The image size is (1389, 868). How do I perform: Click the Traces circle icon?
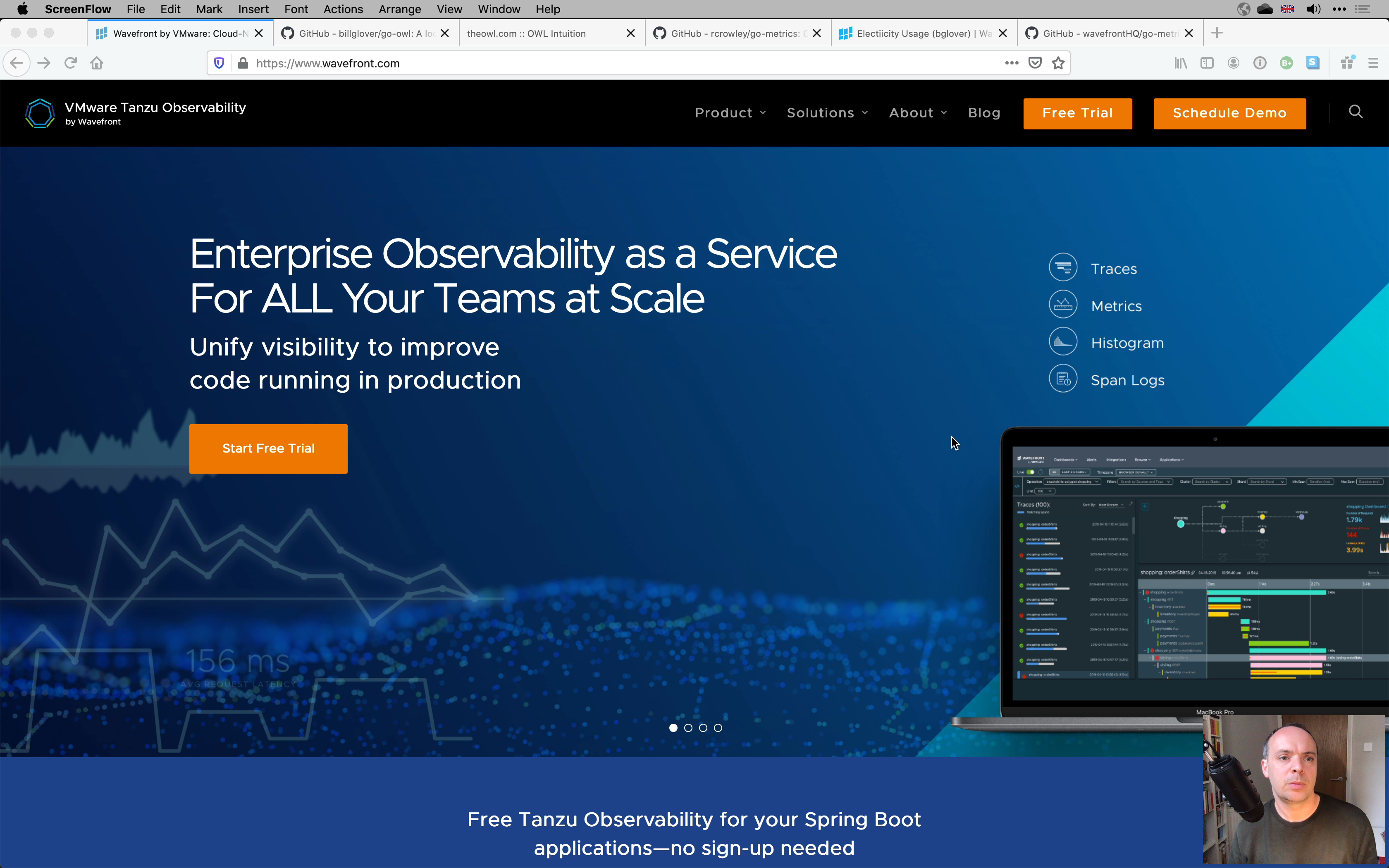coord(1063,267)
